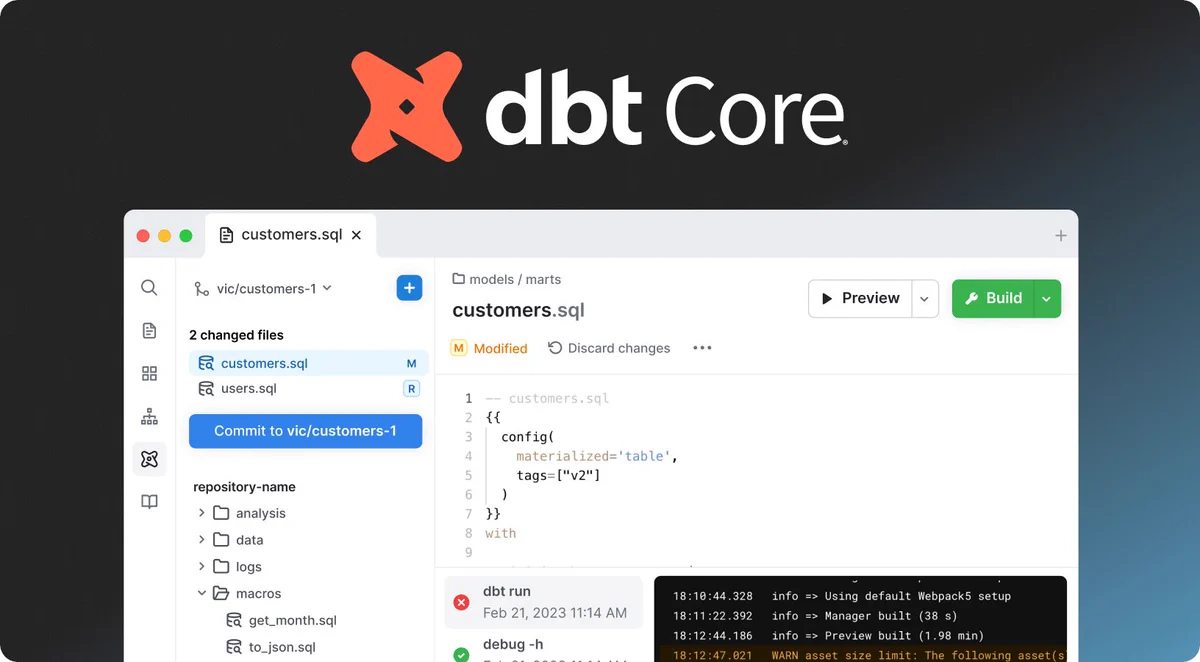Click the logs folder icon
The image size is (1200, 662).
pos(221,566)
